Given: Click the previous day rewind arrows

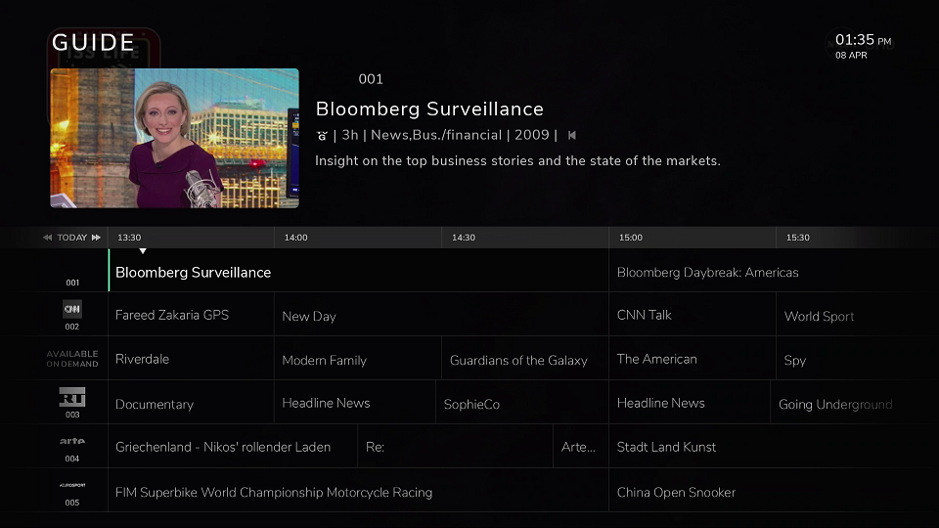Looking at the screenshot, I should 47,238.
